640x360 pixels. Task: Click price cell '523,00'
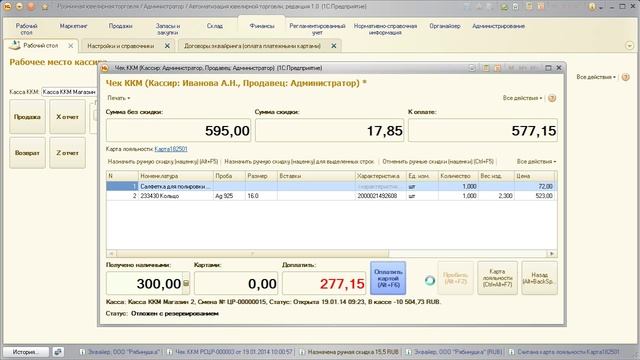tap(534, 196)
